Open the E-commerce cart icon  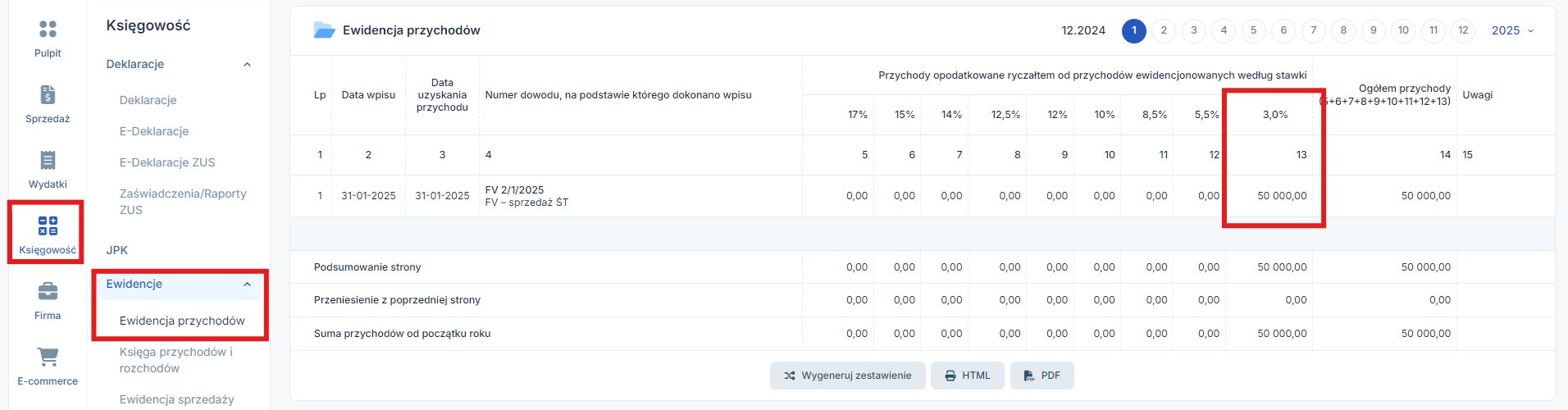[x=48, y=357]
